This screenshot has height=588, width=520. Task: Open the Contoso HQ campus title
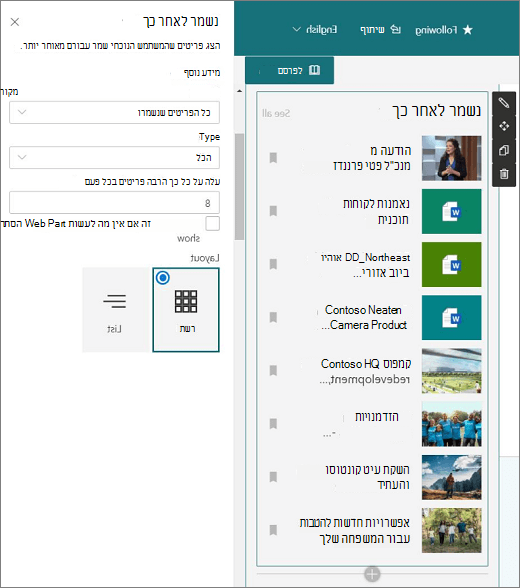[366, 371]
